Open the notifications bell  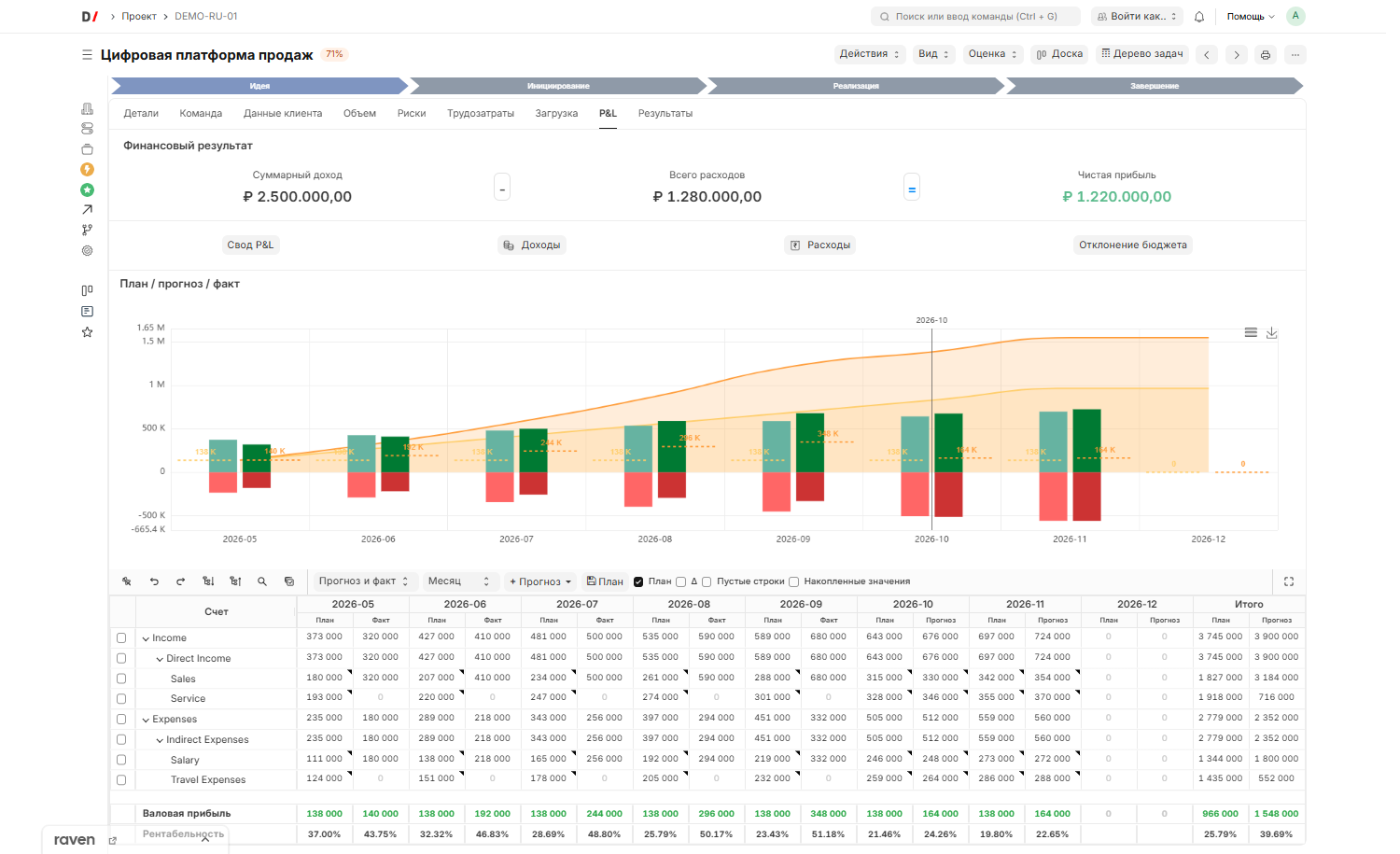[1199, 17]
